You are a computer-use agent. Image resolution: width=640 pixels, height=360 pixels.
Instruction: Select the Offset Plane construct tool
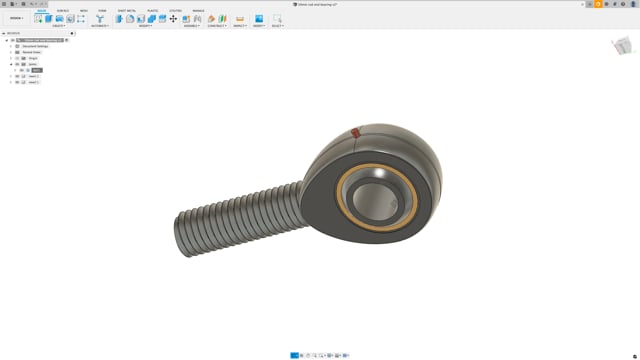211,19
